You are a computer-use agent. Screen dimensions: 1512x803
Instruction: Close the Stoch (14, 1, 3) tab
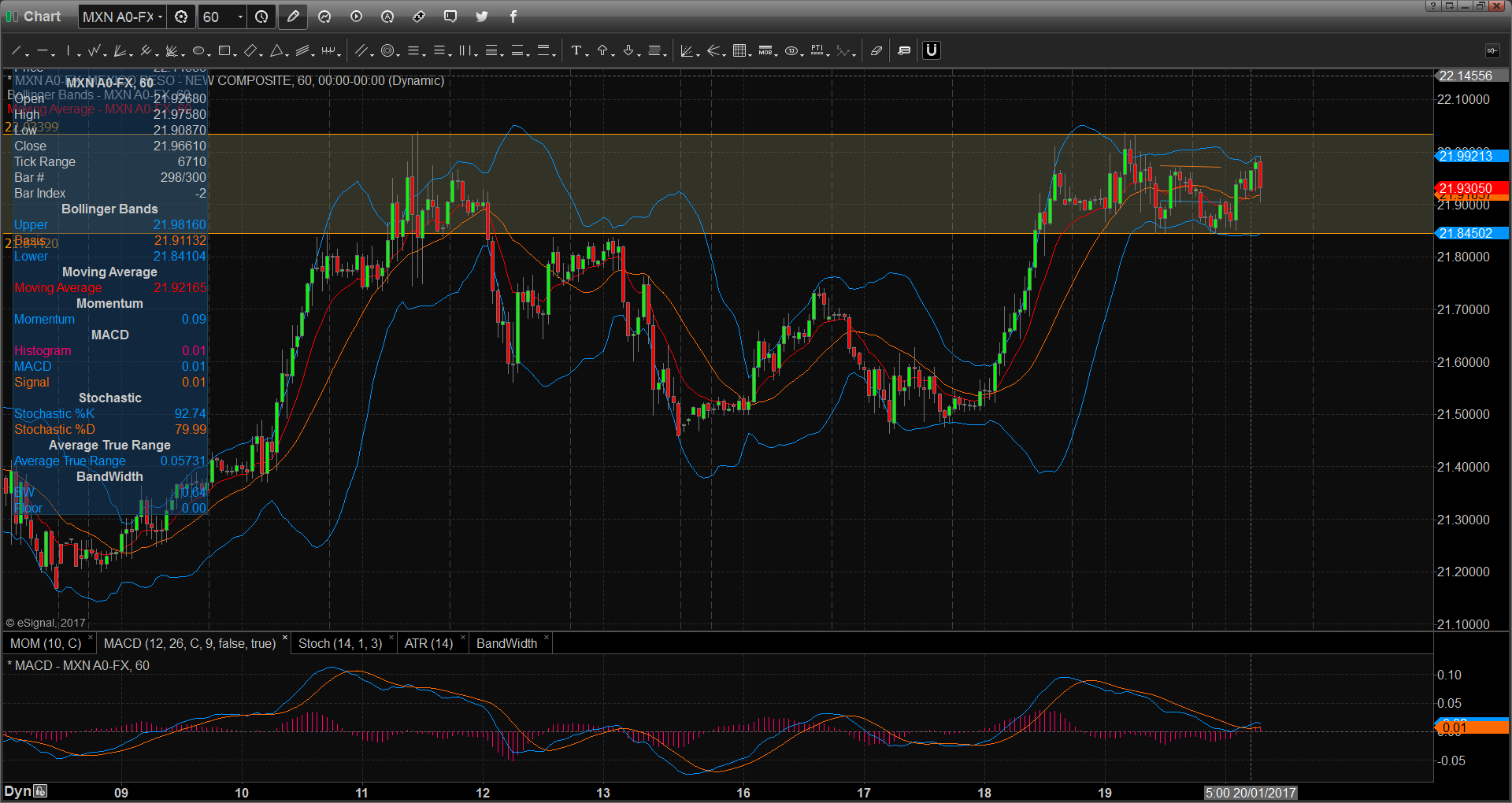coord(391,638)
